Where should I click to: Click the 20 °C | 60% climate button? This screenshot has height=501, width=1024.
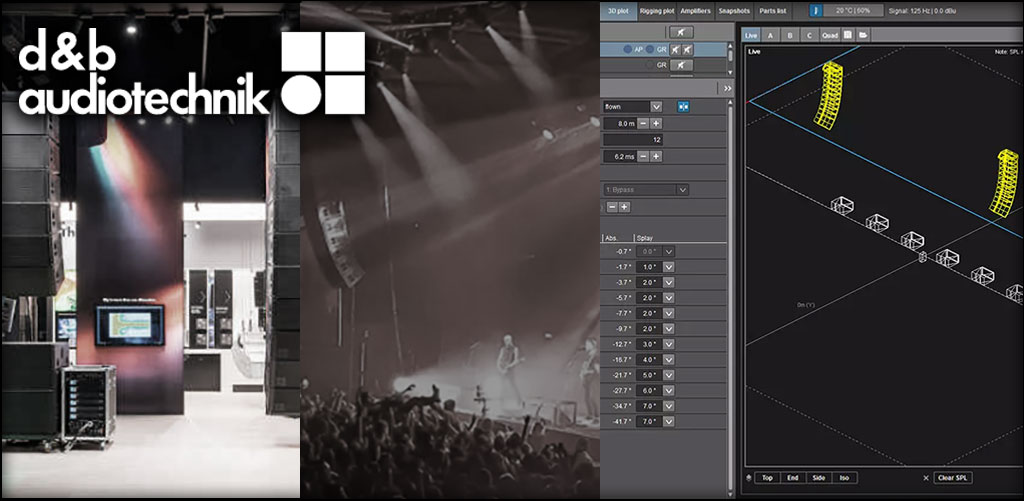[854, 11]
